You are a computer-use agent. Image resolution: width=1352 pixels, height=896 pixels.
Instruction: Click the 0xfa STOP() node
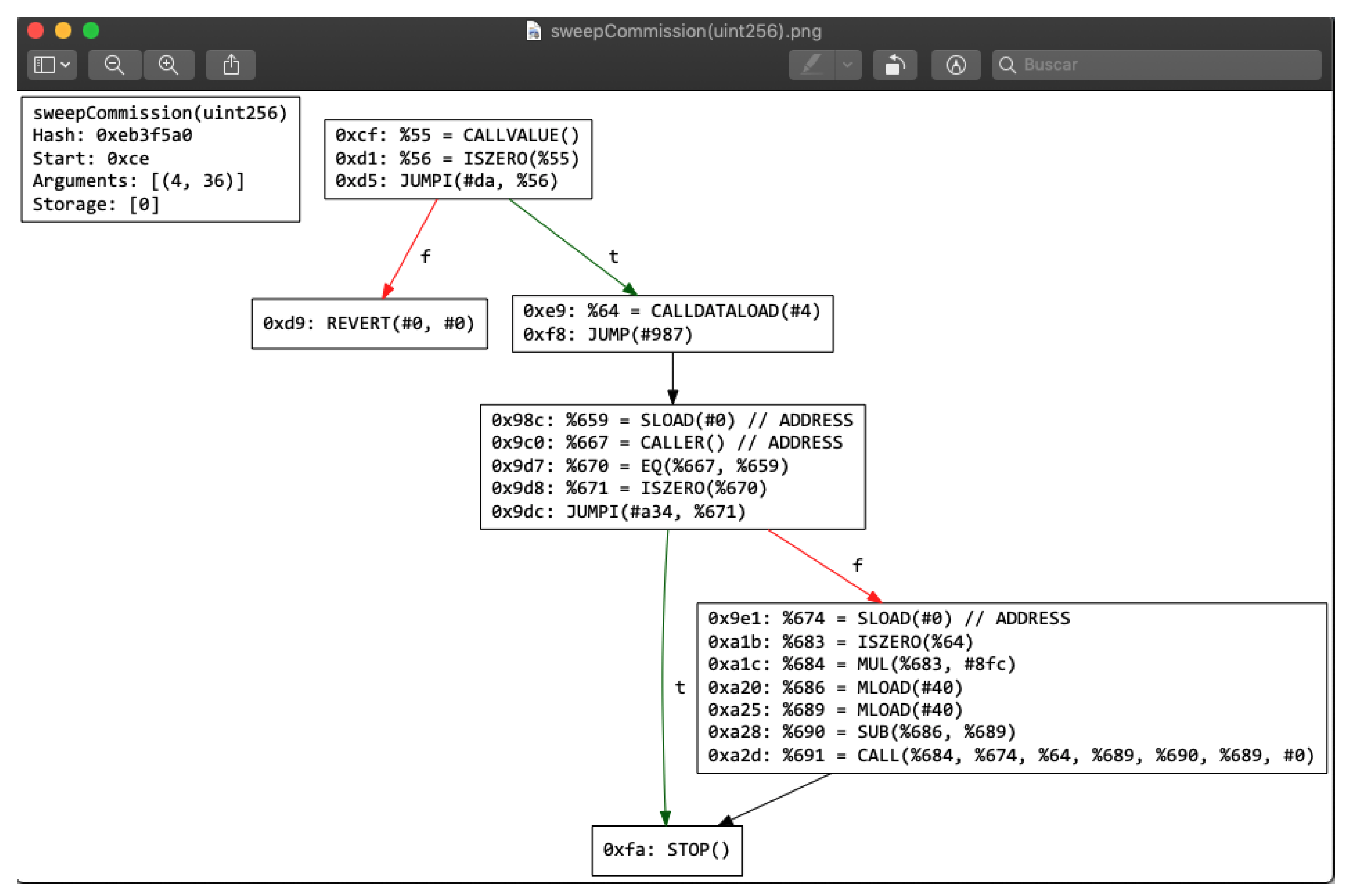coord(667,850)
